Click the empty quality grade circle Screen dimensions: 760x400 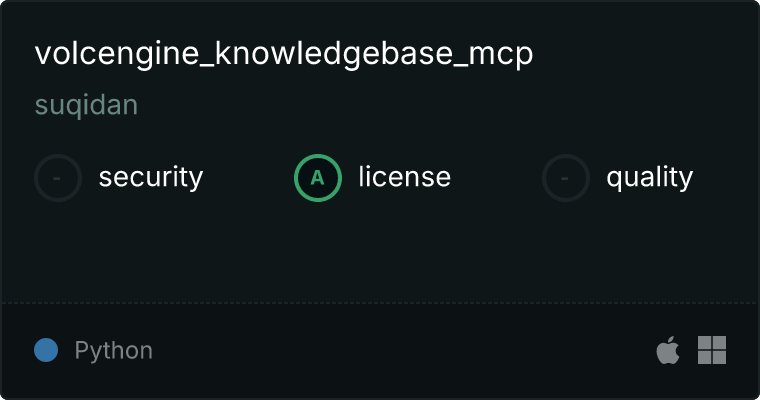[x=566, y=178]
